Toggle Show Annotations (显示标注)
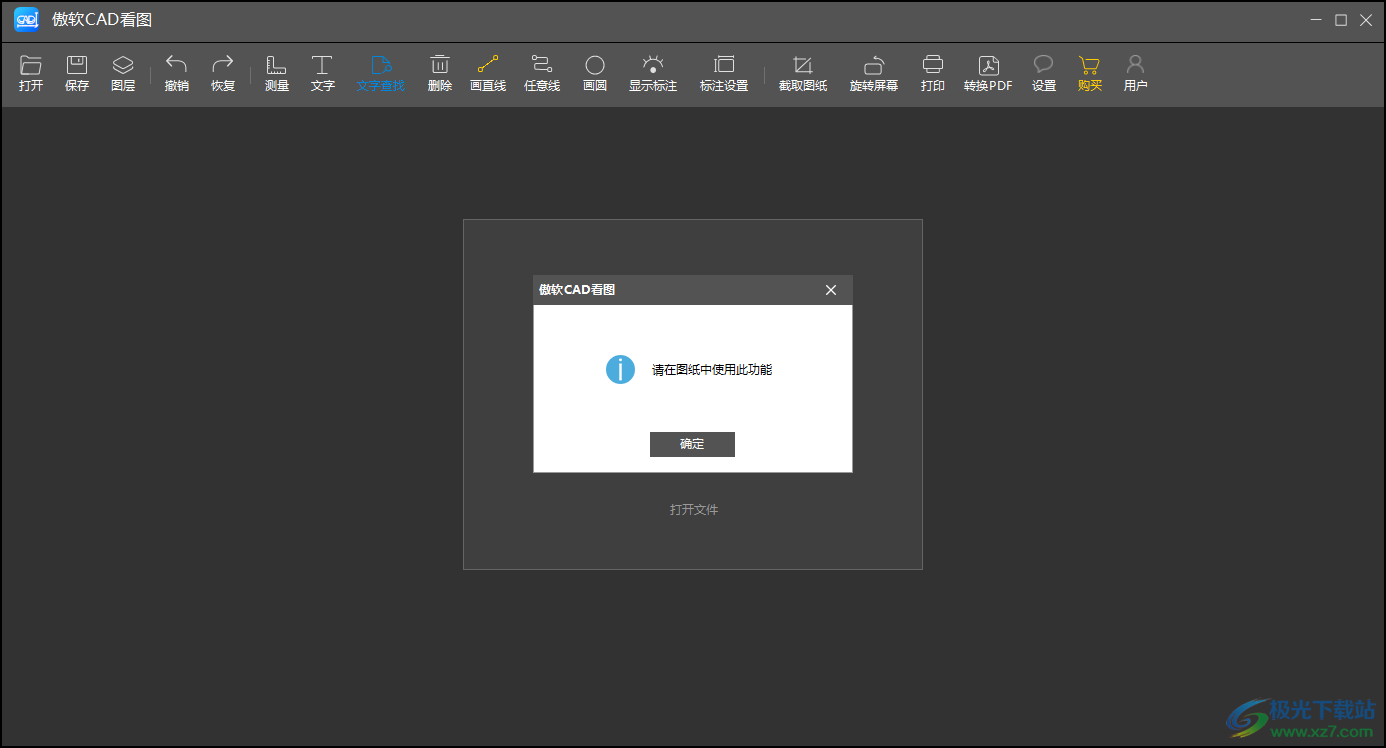Image resolution: width=1386 pixels, height=748 pixels. point(653,66)
